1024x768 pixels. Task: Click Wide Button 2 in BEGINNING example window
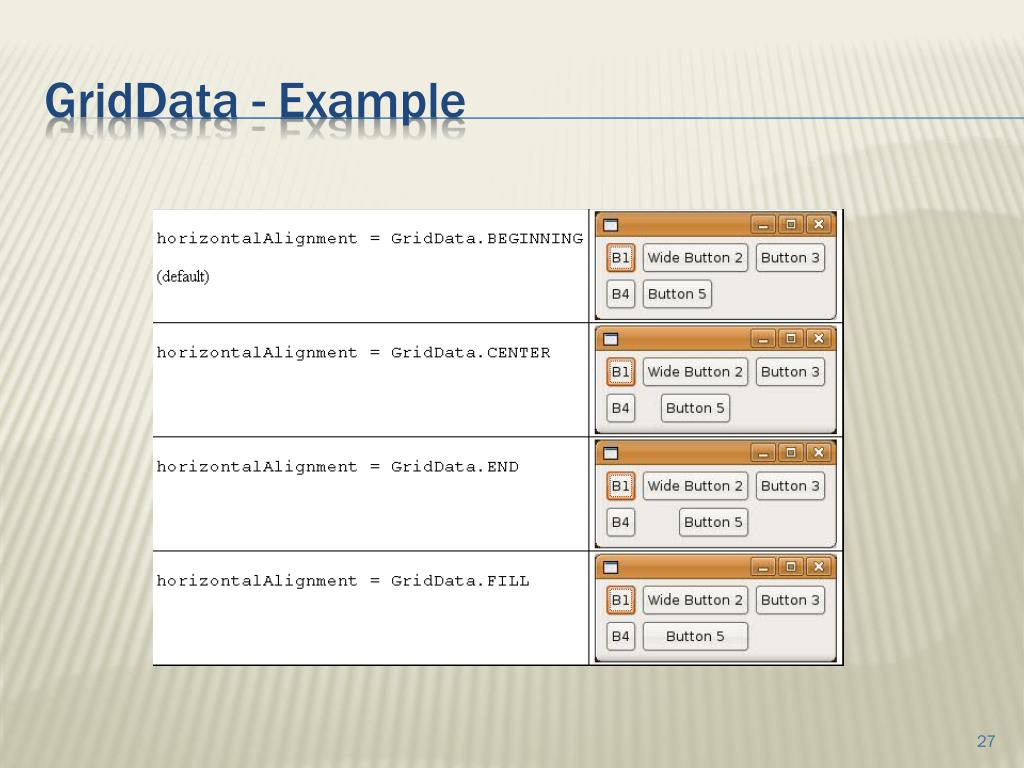[x=695, y=257]
